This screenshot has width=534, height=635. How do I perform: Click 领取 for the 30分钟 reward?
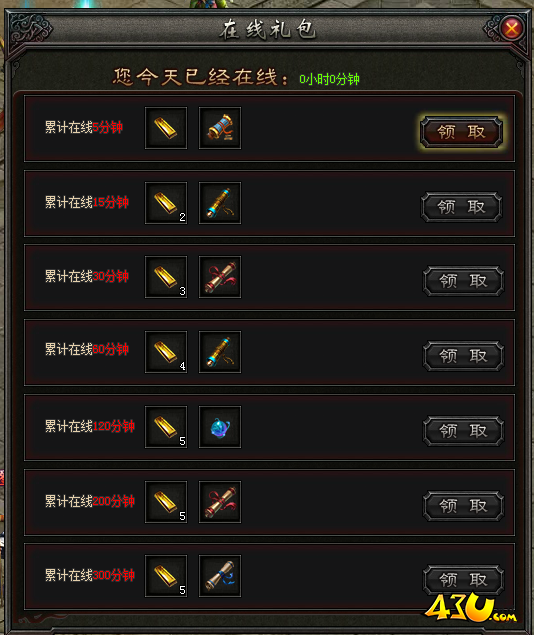(463, 281)
